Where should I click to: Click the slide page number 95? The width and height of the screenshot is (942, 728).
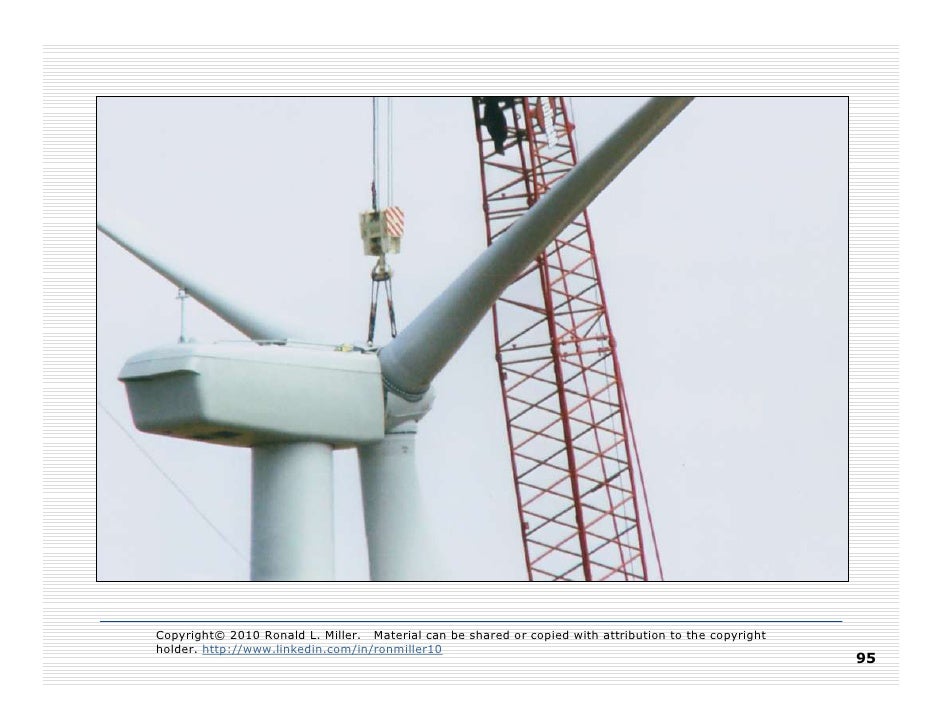click(866, 658)
